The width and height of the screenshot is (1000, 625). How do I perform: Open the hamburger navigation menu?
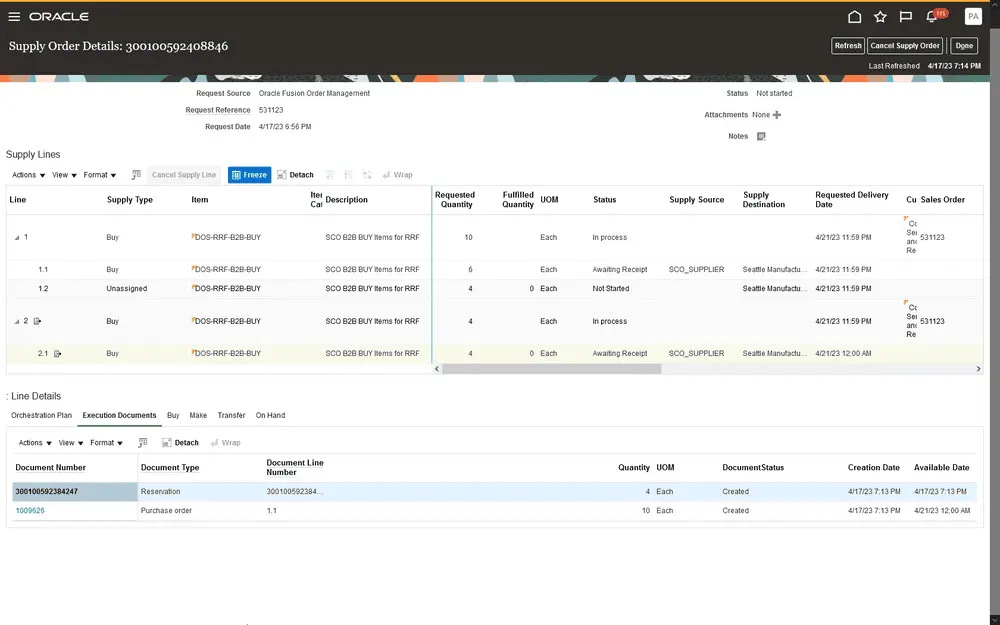[14, 17]
